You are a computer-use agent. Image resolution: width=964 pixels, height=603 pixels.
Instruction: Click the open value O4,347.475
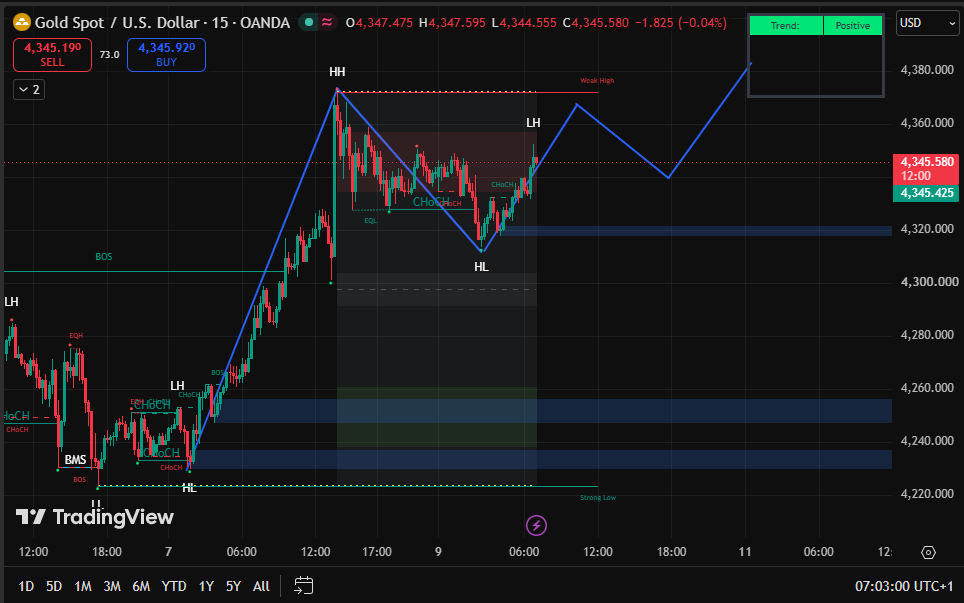tap(379, 23)
